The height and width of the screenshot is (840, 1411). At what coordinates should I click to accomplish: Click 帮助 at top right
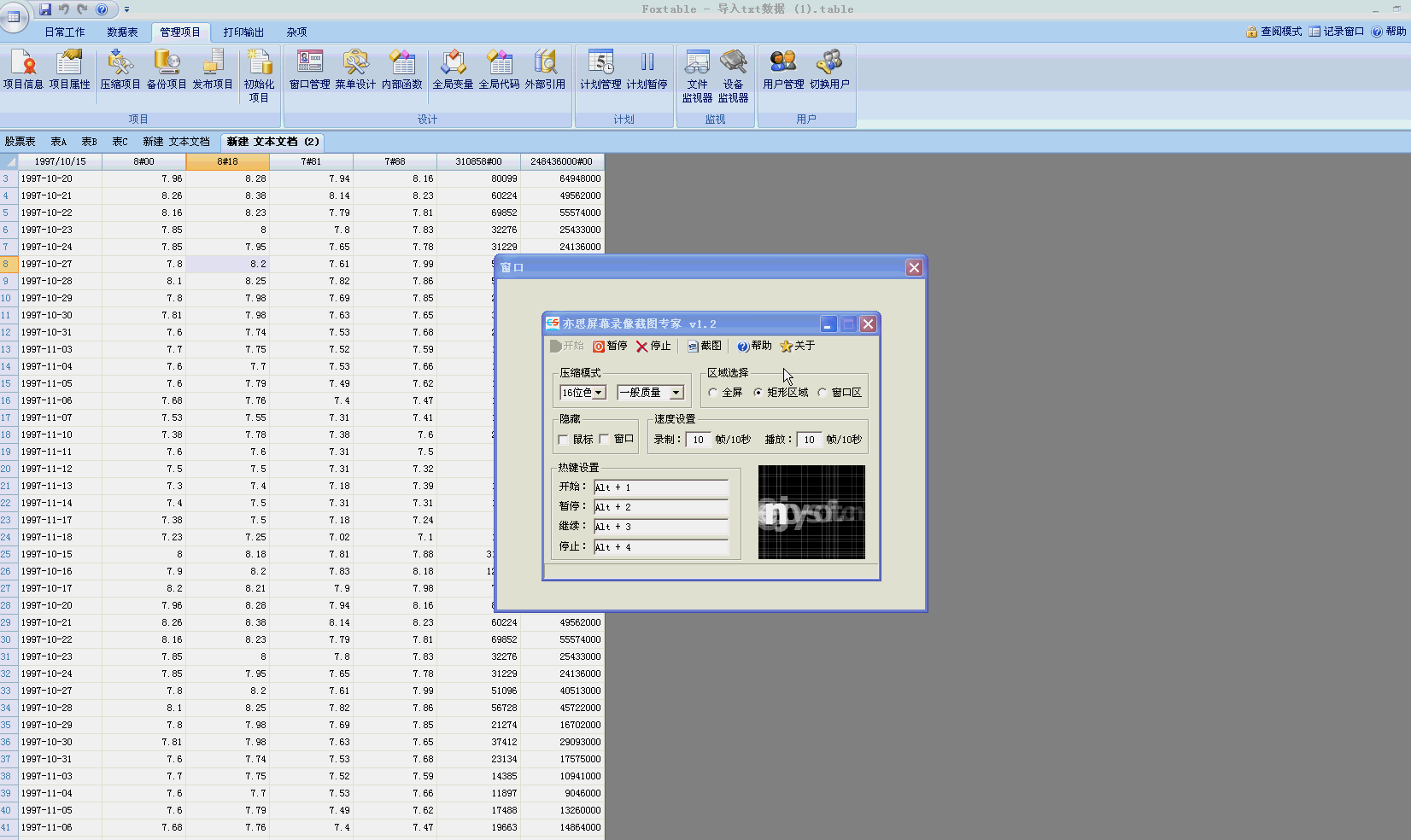[1389, 32]
